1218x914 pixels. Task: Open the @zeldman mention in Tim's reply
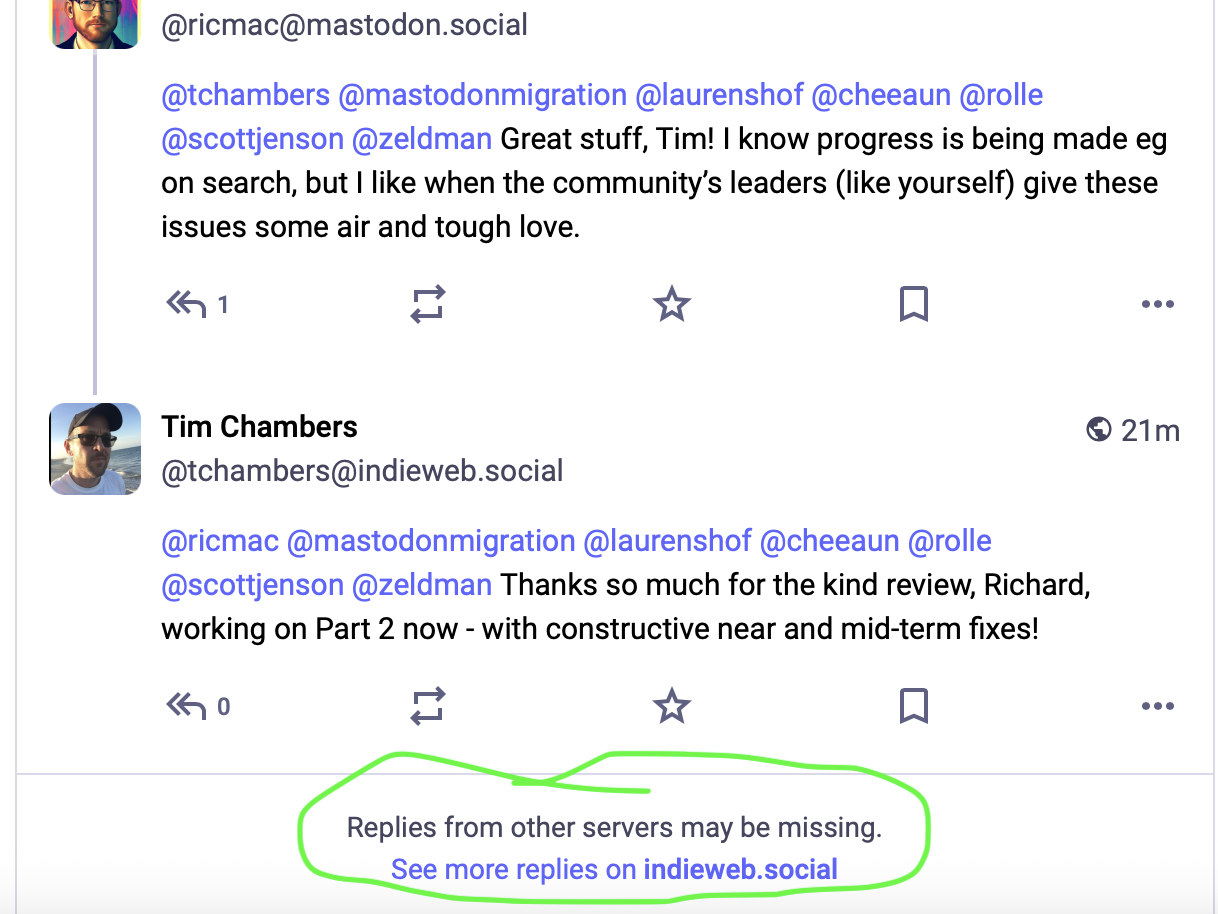click(421, 585)
